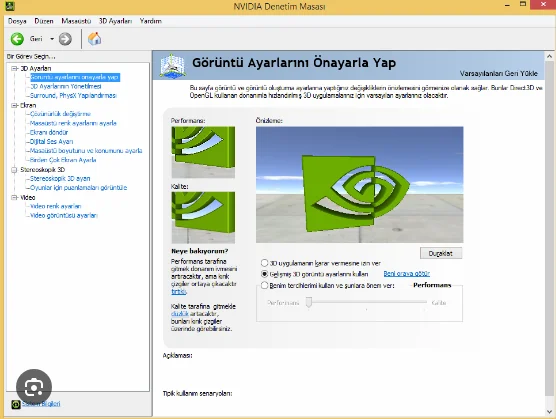
Task: Click the Sistem Bilgileri link
Action: coord(41,404)
